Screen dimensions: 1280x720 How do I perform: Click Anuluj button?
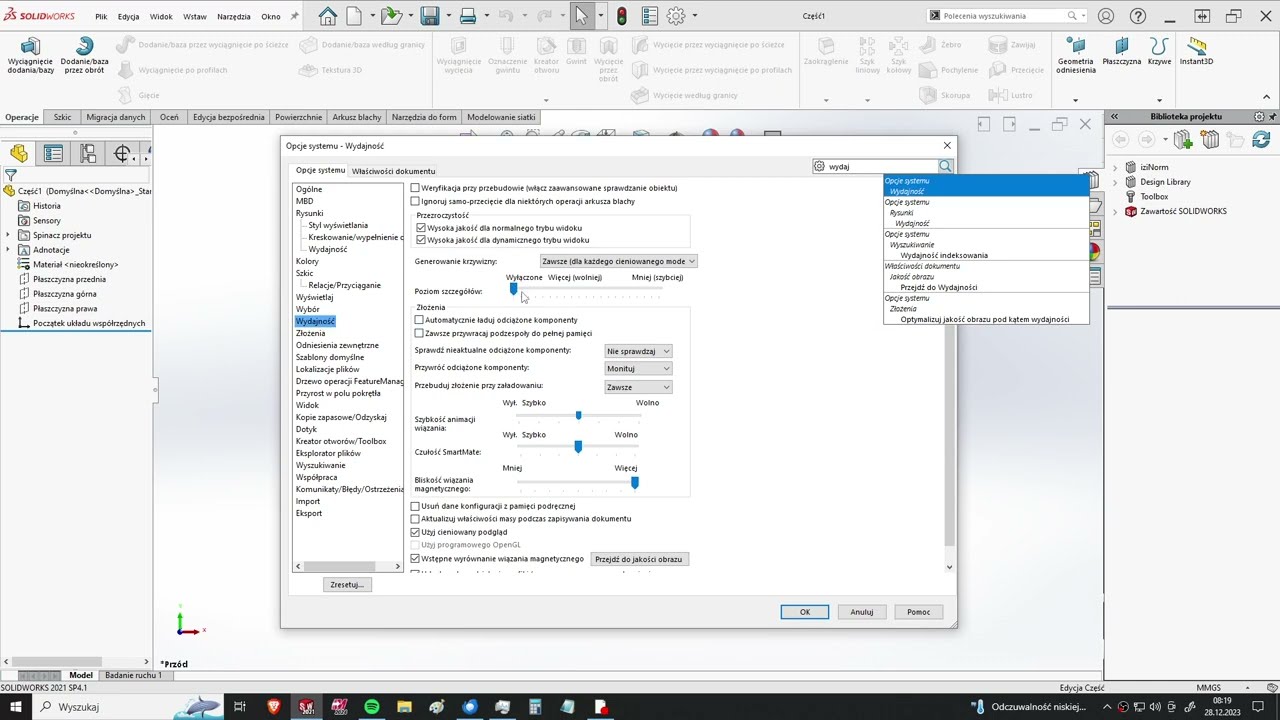pos(862,612)
